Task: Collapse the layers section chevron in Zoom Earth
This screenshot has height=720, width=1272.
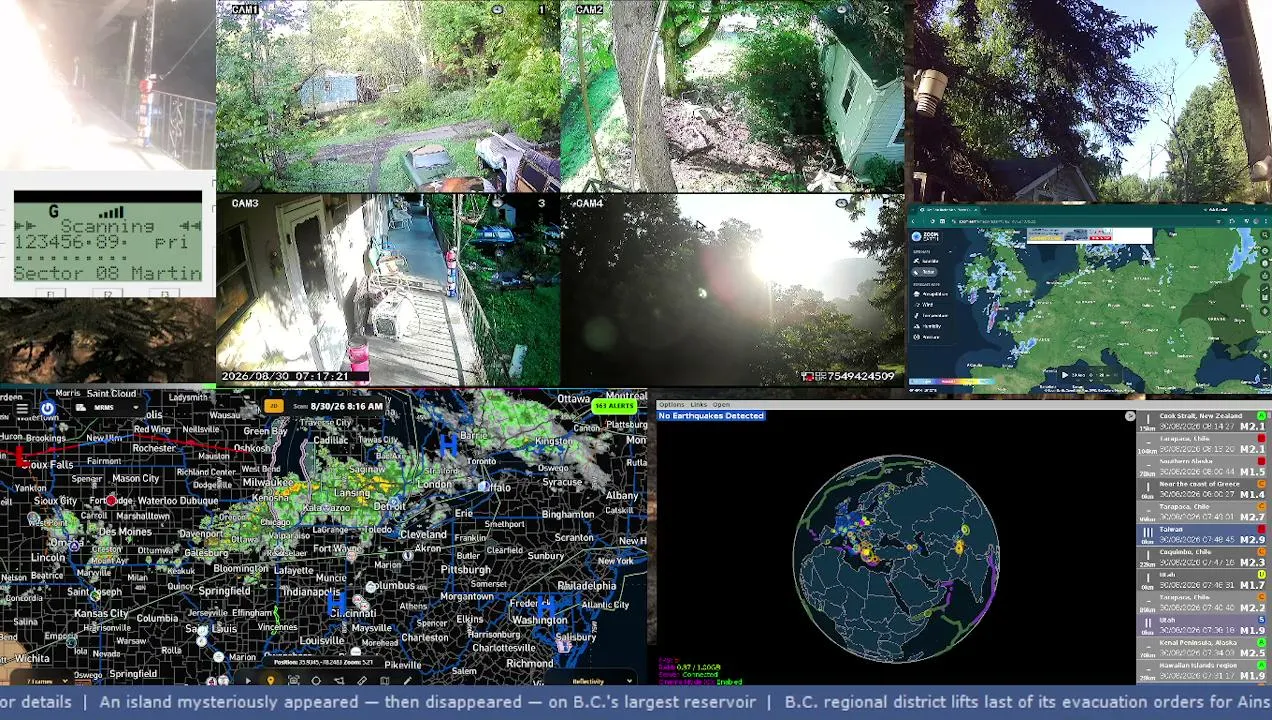Action: click(950, 252)
